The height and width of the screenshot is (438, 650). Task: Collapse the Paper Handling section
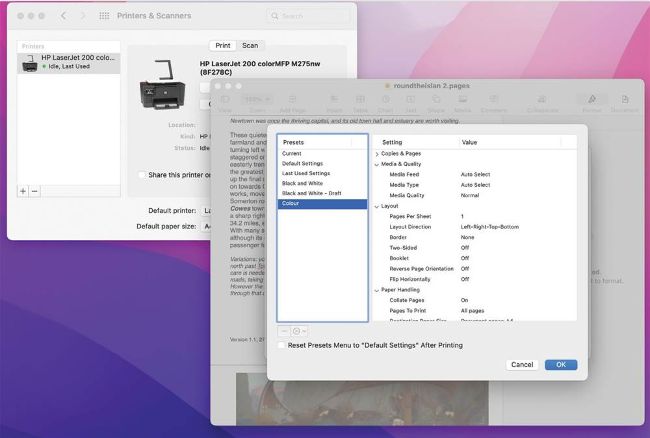point(377,289)
